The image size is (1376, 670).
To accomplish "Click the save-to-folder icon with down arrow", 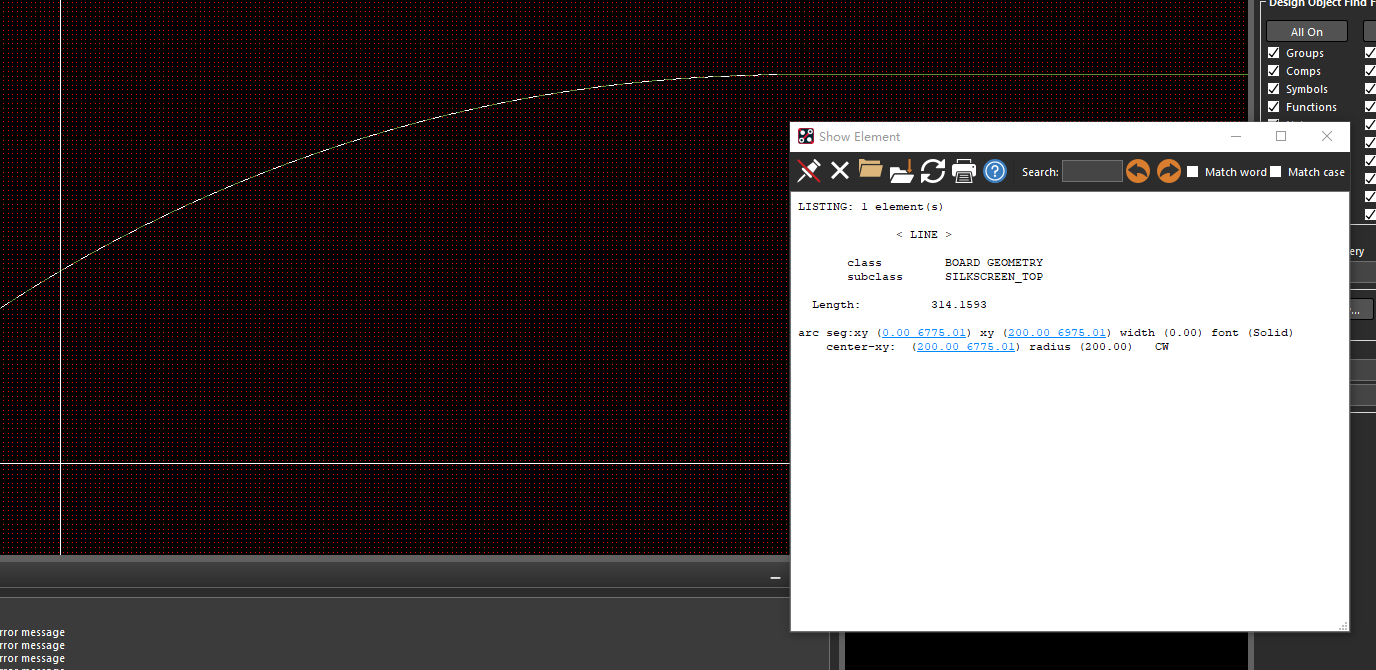I will point(901,171).
